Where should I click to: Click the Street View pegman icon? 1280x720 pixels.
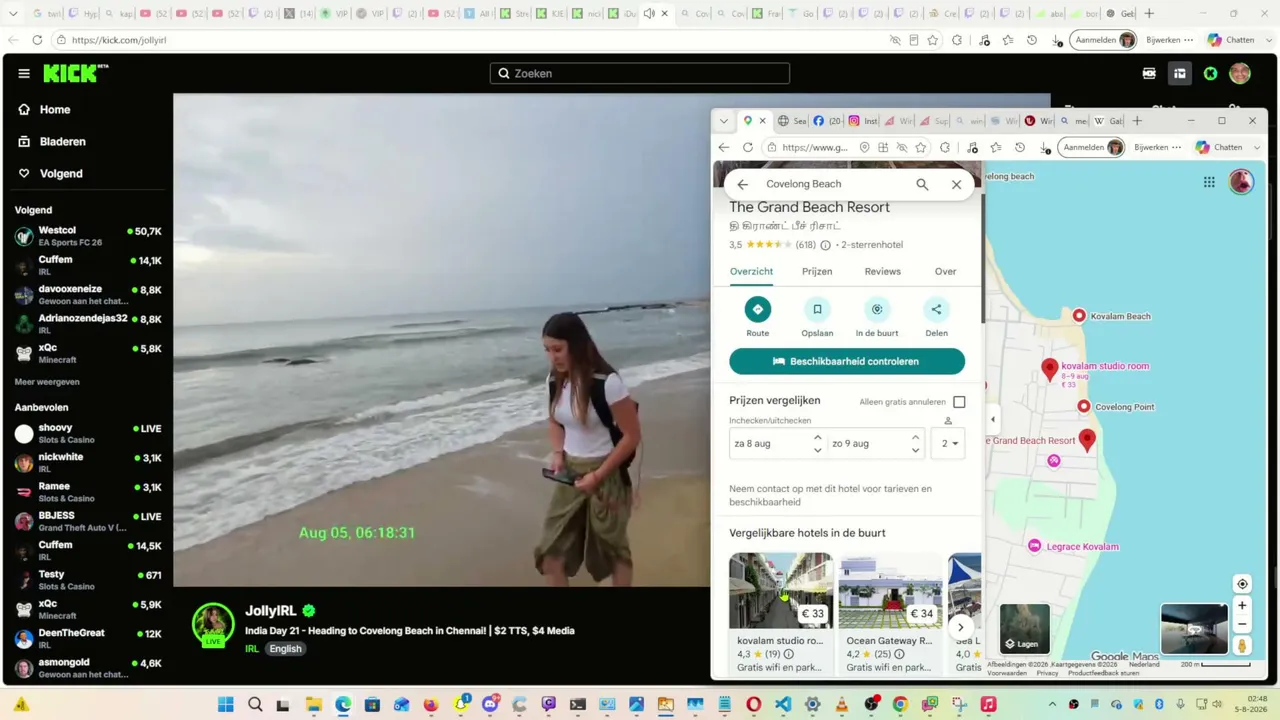[x=1242, y=646]
